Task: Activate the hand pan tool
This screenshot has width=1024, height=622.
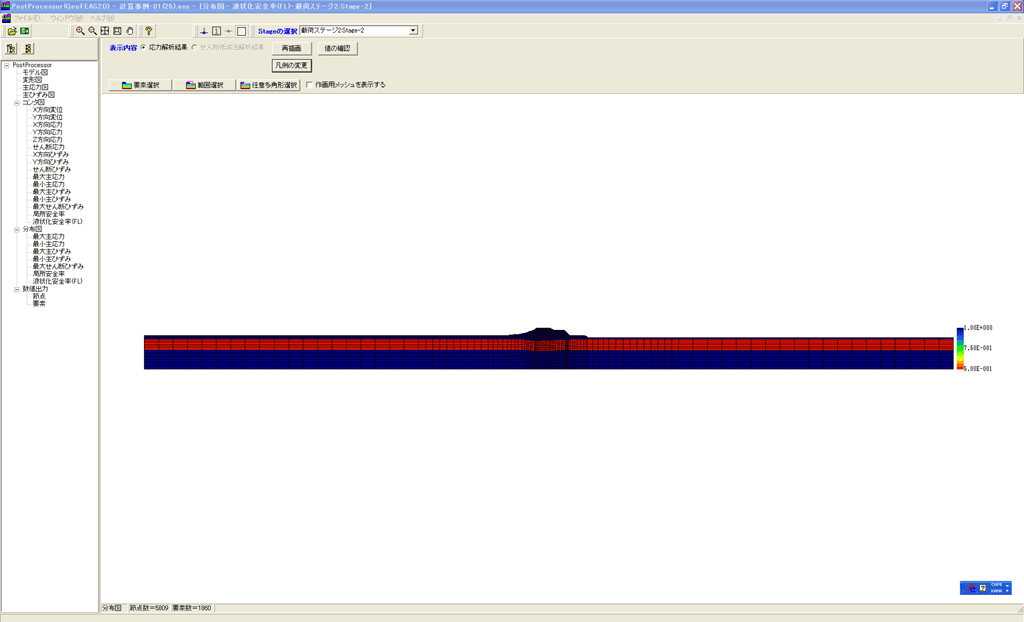Action: (x=129, y=31)
